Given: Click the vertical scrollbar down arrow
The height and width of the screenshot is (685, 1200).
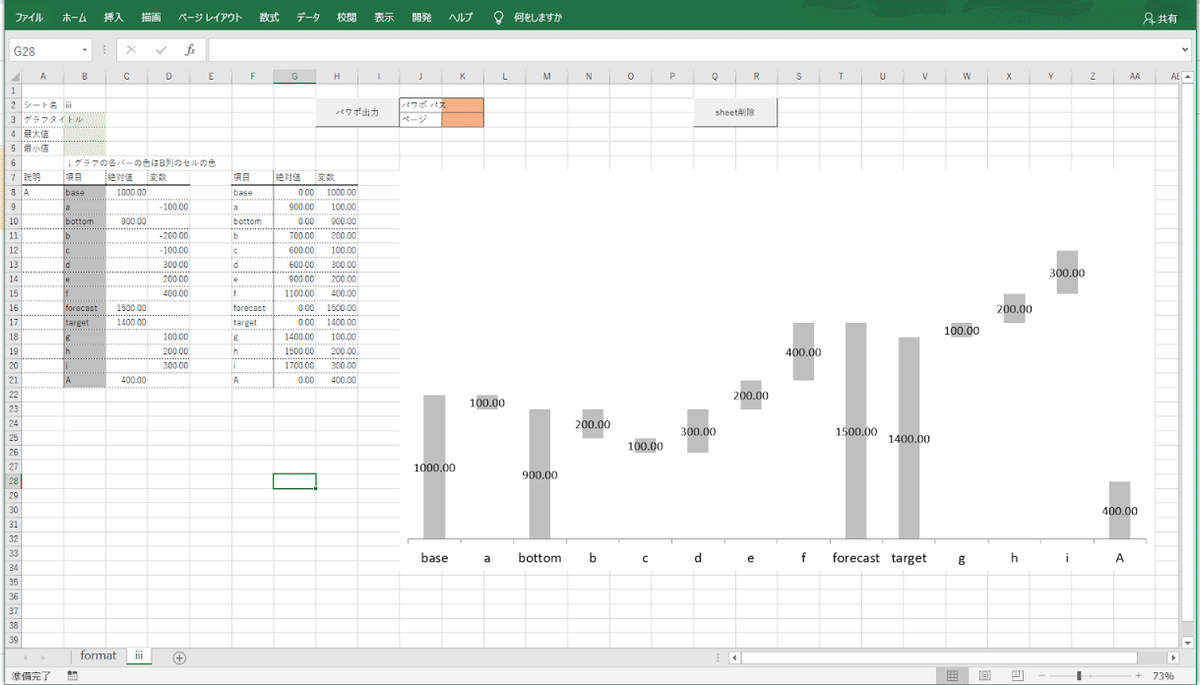Looking at the screenshot, I should point(1188,642).
